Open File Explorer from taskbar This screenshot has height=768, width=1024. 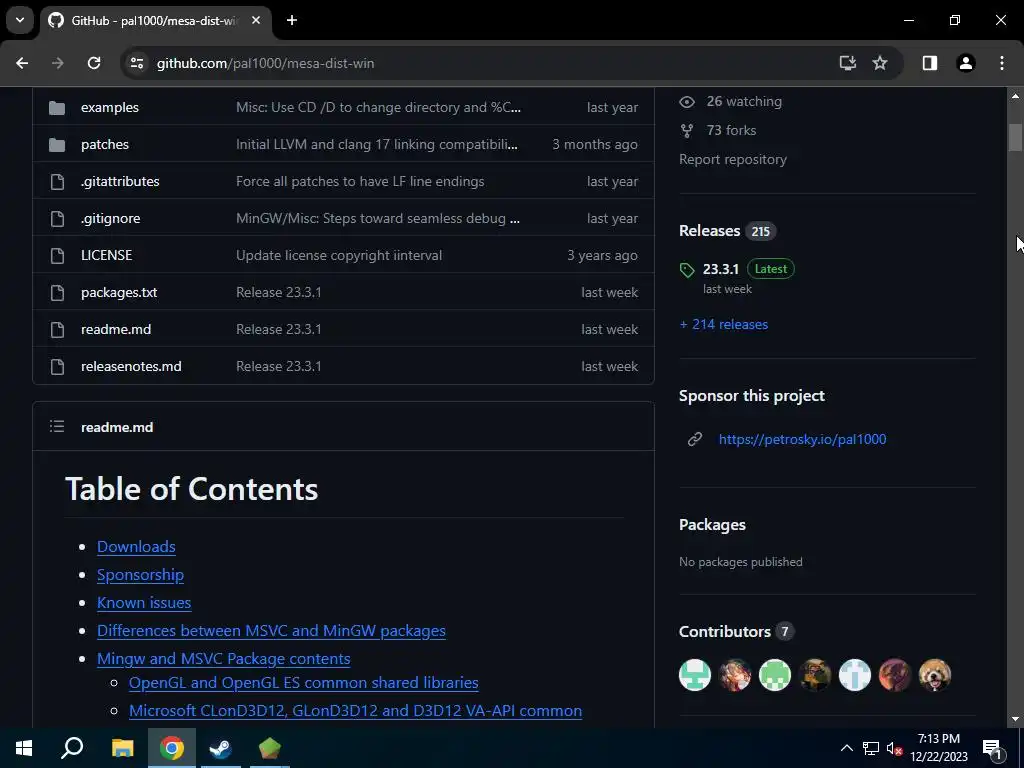[x=122, y=748]
